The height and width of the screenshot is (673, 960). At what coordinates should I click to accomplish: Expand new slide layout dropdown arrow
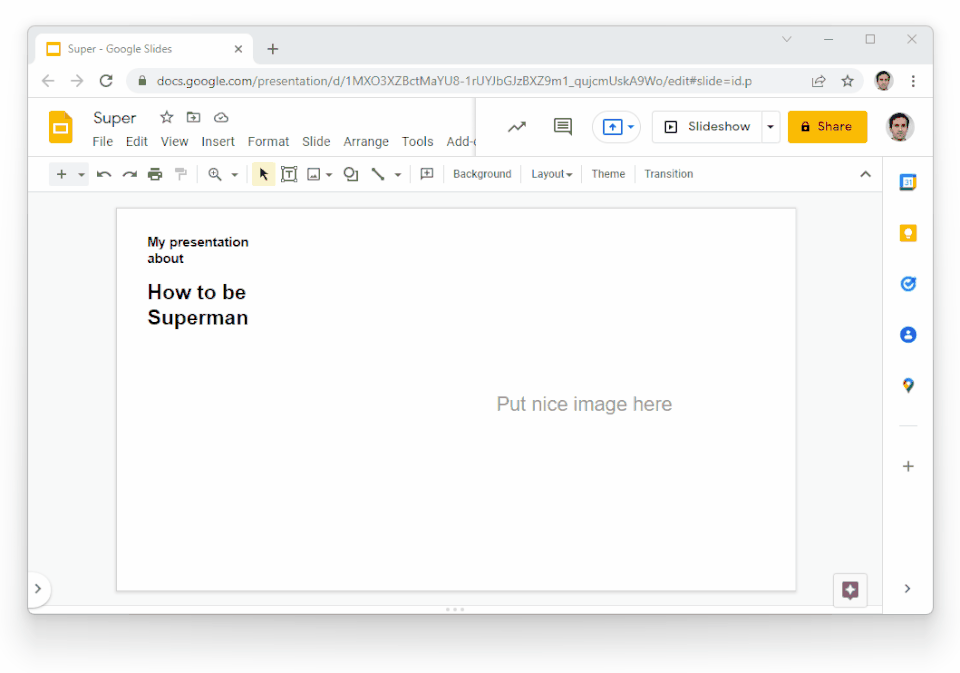tap(81, 175)
